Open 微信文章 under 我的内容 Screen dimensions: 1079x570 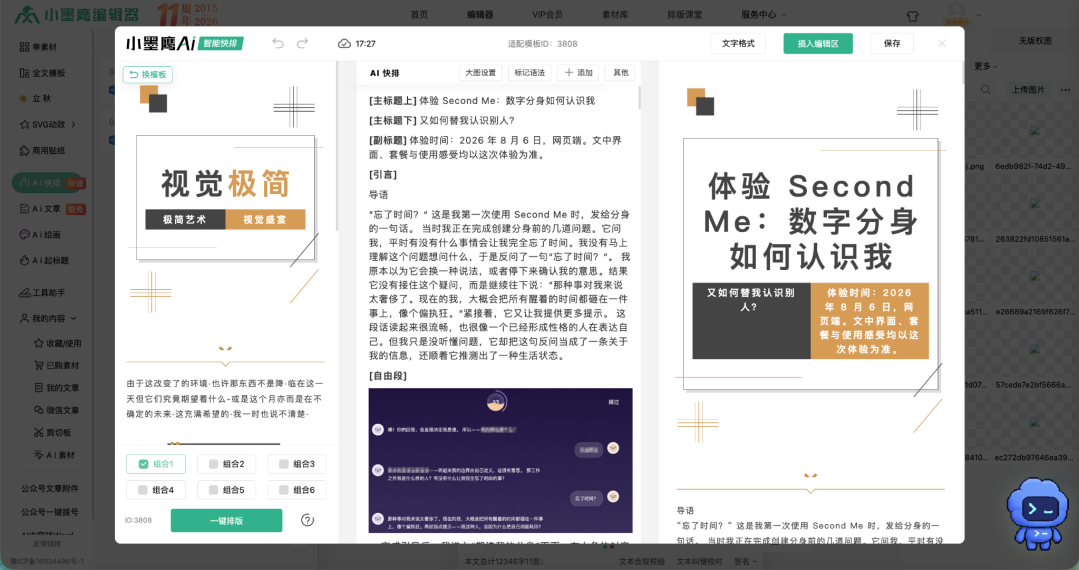click(57, 410)
